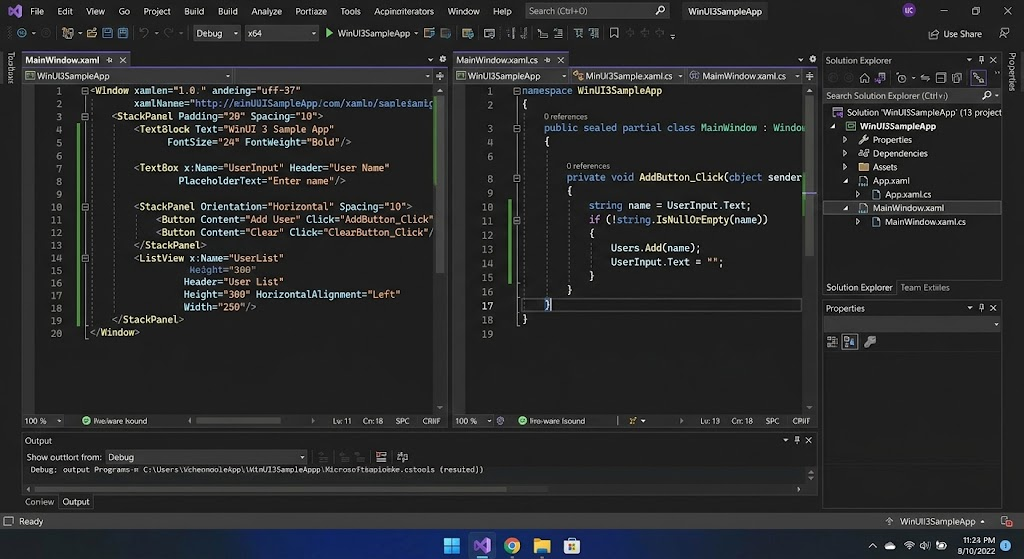This screenshot has height=559, width=1024.
Task: Open the Project menu
Action: point(157,11)
